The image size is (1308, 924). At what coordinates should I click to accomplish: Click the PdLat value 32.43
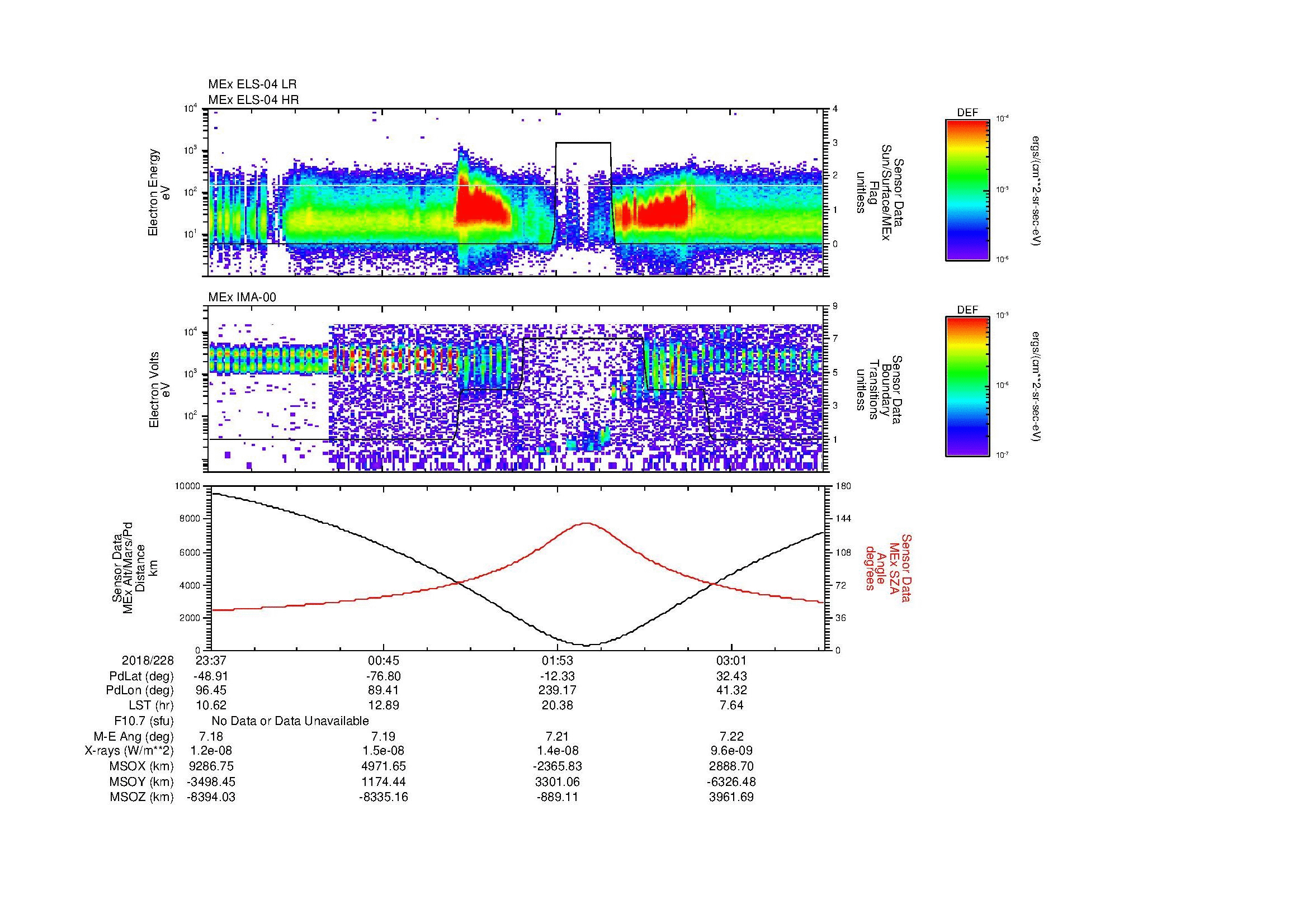click(731, 676)
